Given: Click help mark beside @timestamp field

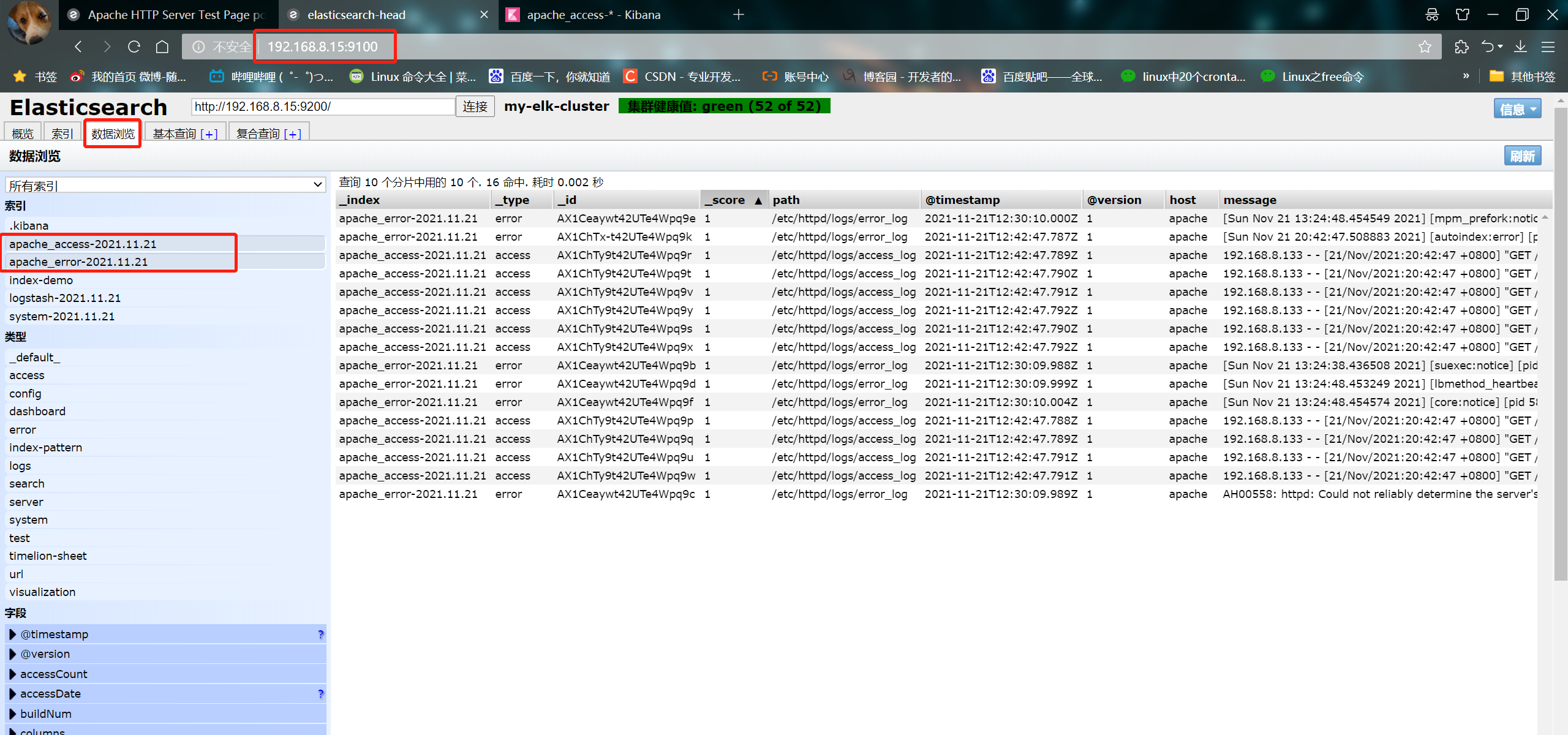Looking at the screenshot, I should [x=320, y=634].
